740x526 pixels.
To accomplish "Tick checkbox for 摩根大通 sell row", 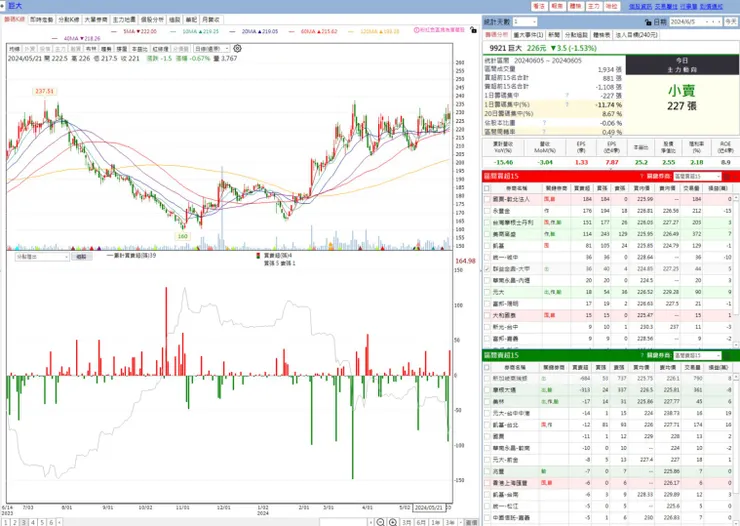I will click(487, 390).
